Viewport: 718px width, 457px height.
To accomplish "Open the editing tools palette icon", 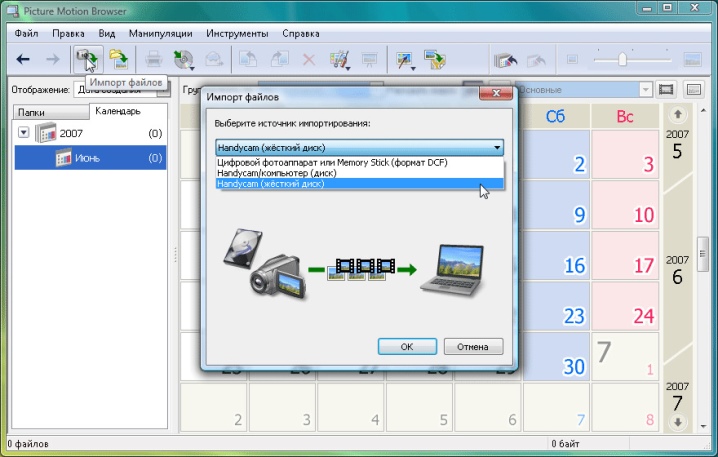I will coord(340,60).
